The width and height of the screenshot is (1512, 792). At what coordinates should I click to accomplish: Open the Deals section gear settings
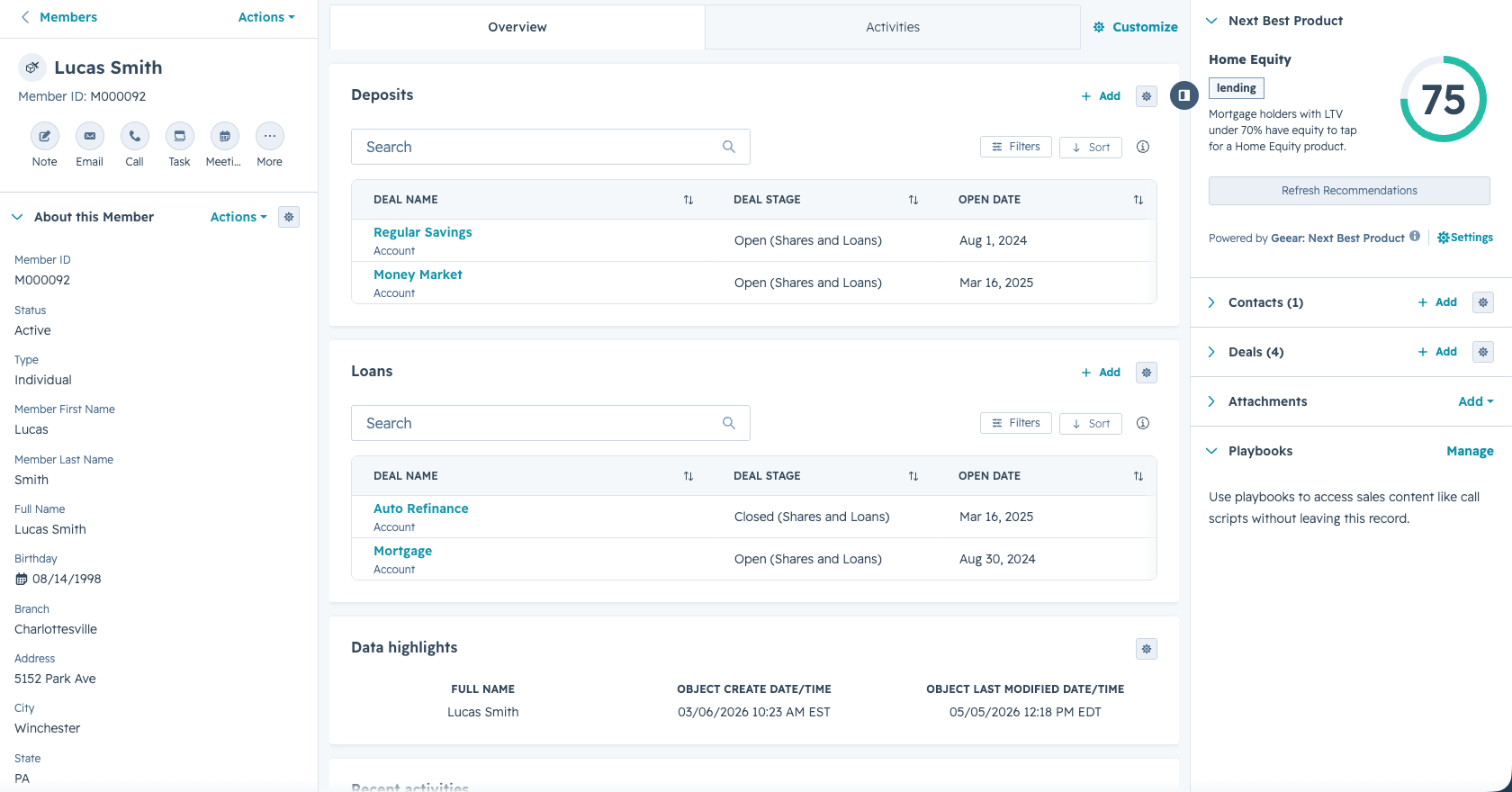point(1483,352)
